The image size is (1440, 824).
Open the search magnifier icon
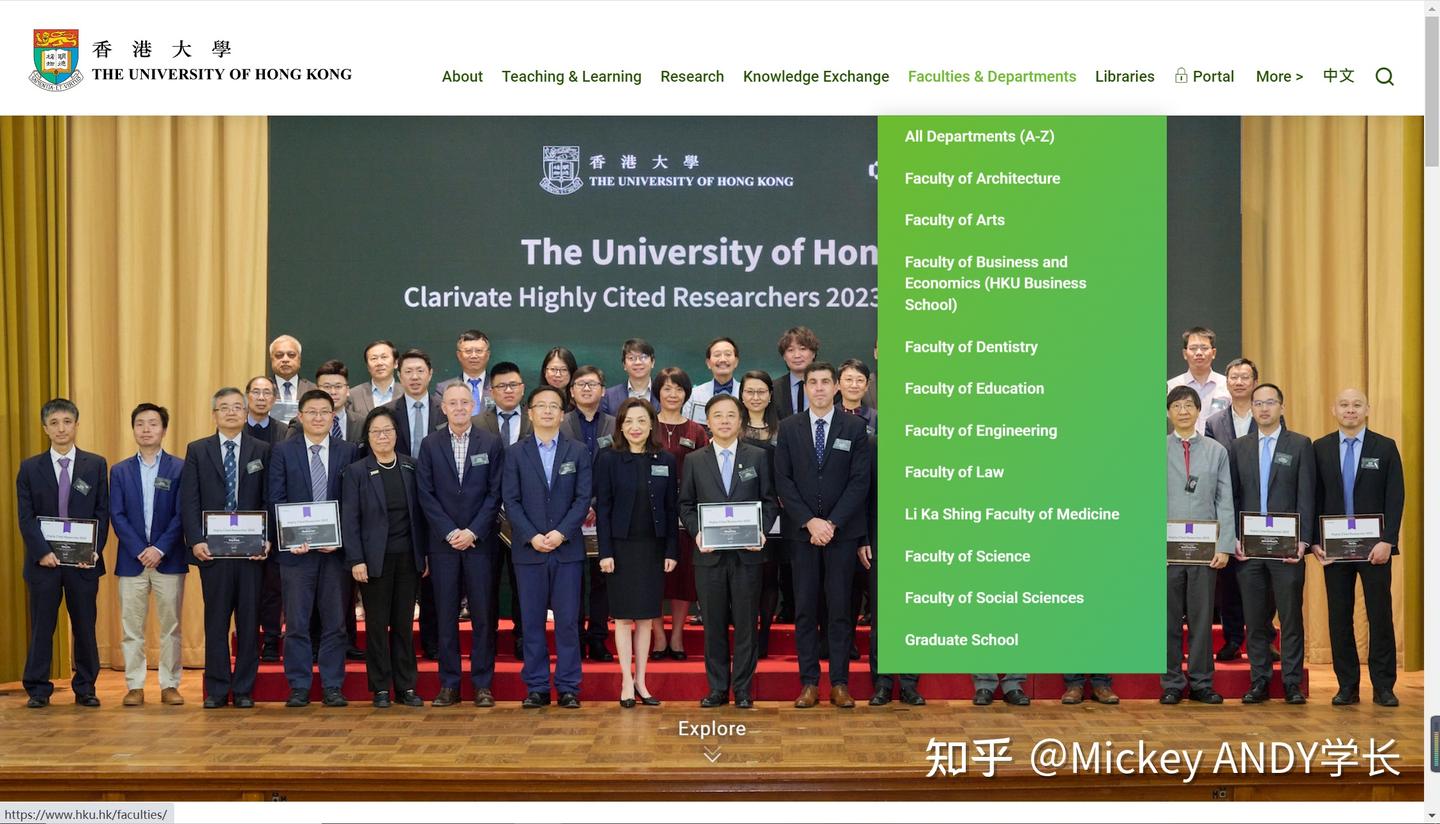coord(1384,76)
